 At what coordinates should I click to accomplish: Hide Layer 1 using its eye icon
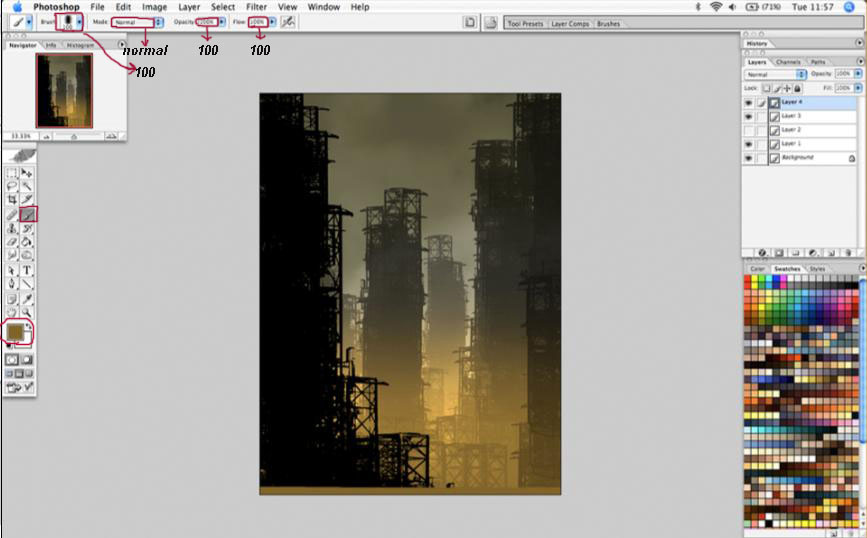pos(749,144)
